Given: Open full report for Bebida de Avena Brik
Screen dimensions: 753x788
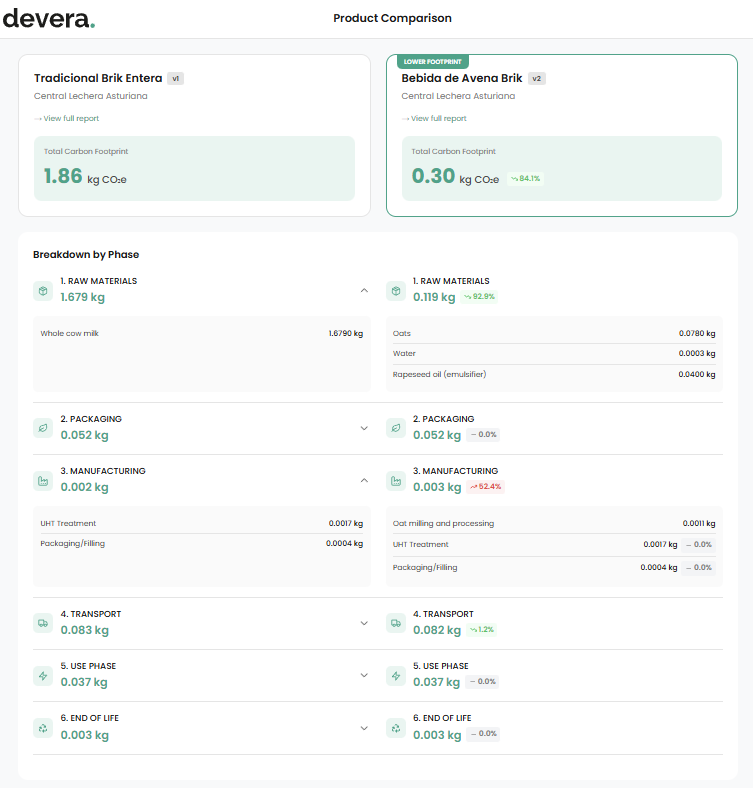Looking at the screenshot, I should (x=438, y=119).
